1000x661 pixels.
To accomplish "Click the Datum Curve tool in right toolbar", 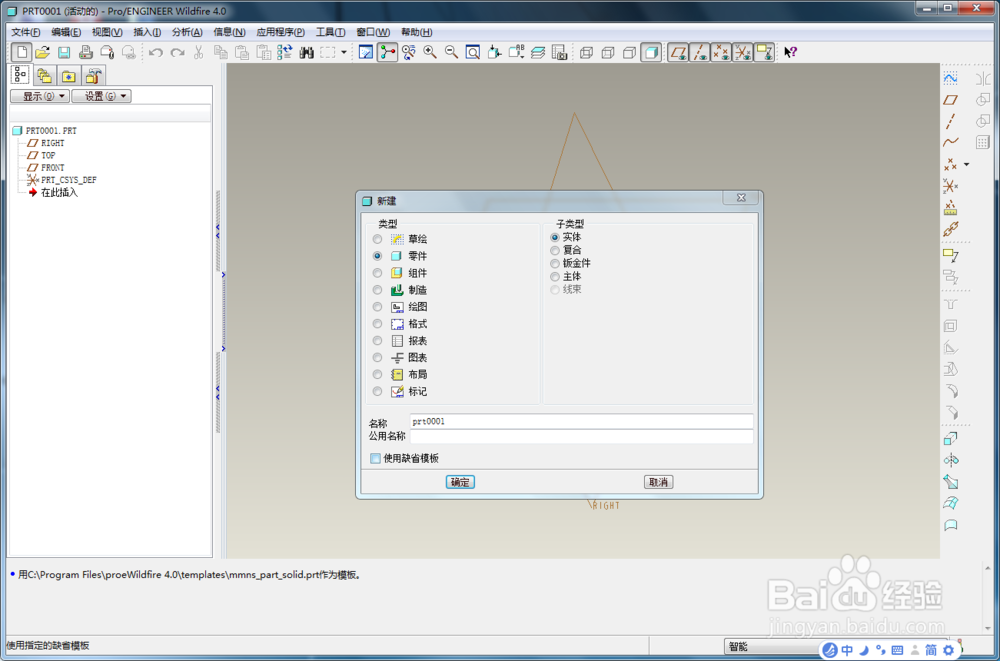I will pos(950,142).
